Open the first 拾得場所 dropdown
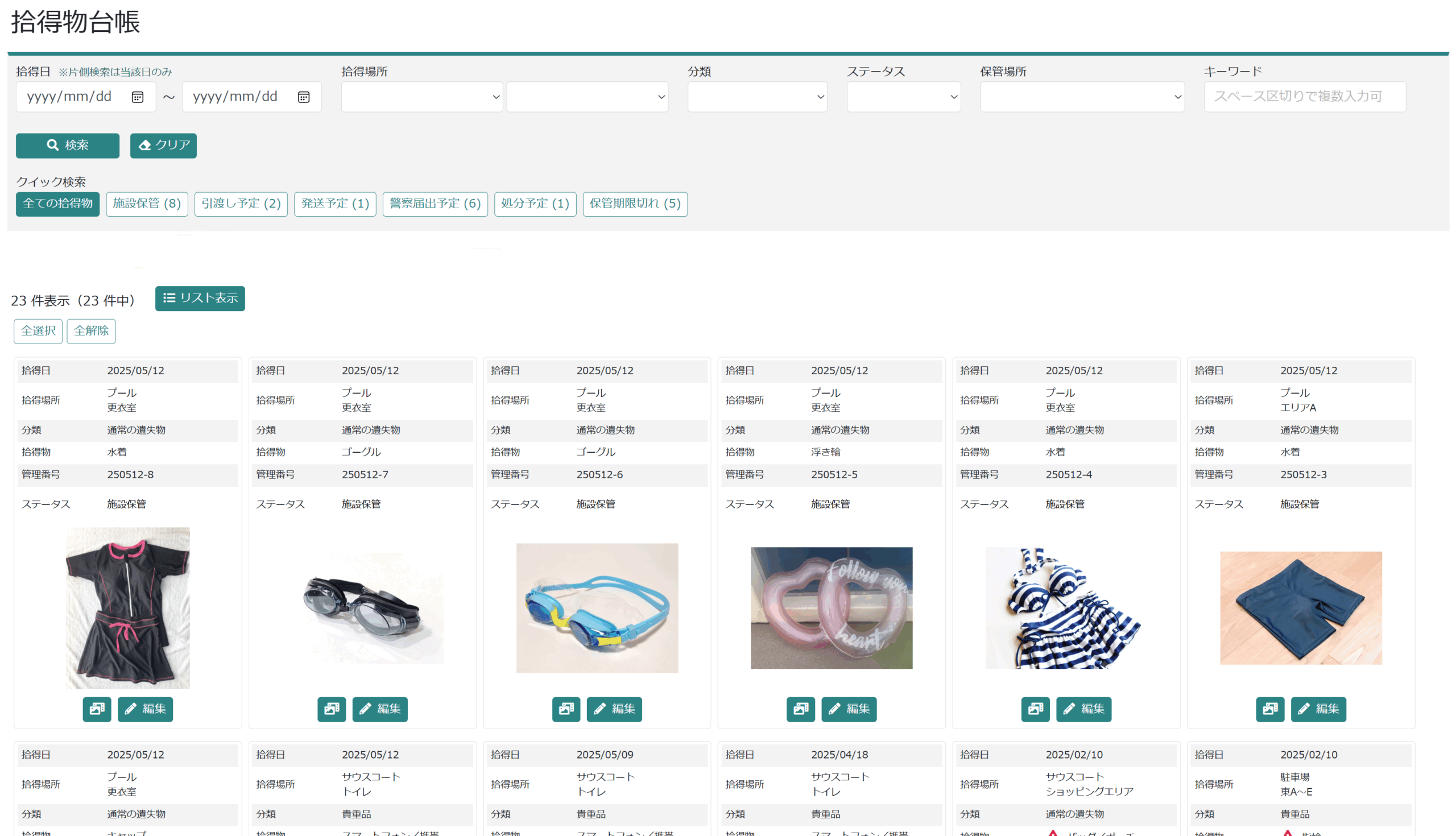Viewport: 1456px width, 836px height. (421, 97)
